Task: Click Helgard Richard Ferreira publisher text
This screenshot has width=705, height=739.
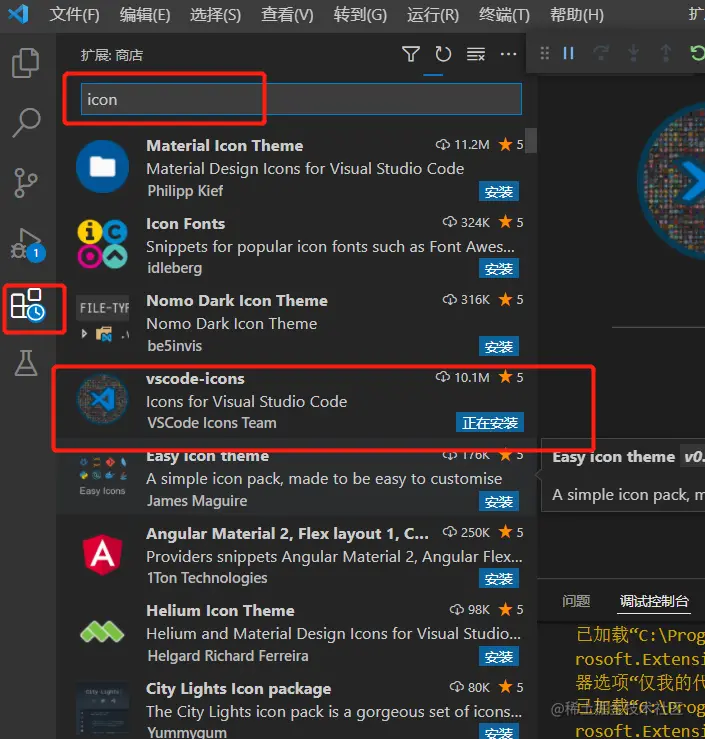Action: (x=228, y=656)
